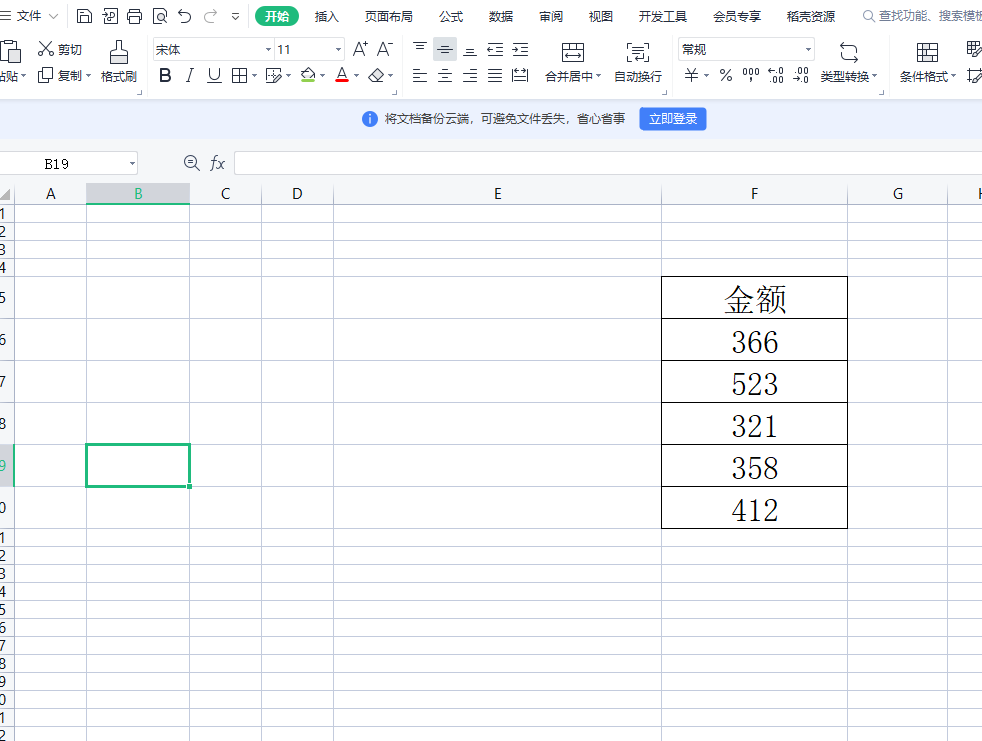Align text to top

(x=420, y=49)
